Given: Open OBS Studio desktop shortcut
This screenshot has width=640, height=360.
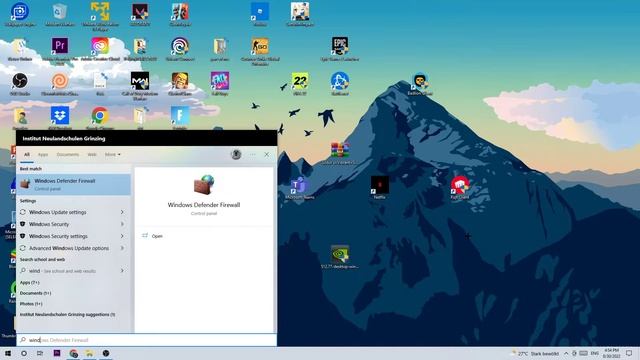Looking at the screenshot, I should pyautogui.click(x=20, y=84).
